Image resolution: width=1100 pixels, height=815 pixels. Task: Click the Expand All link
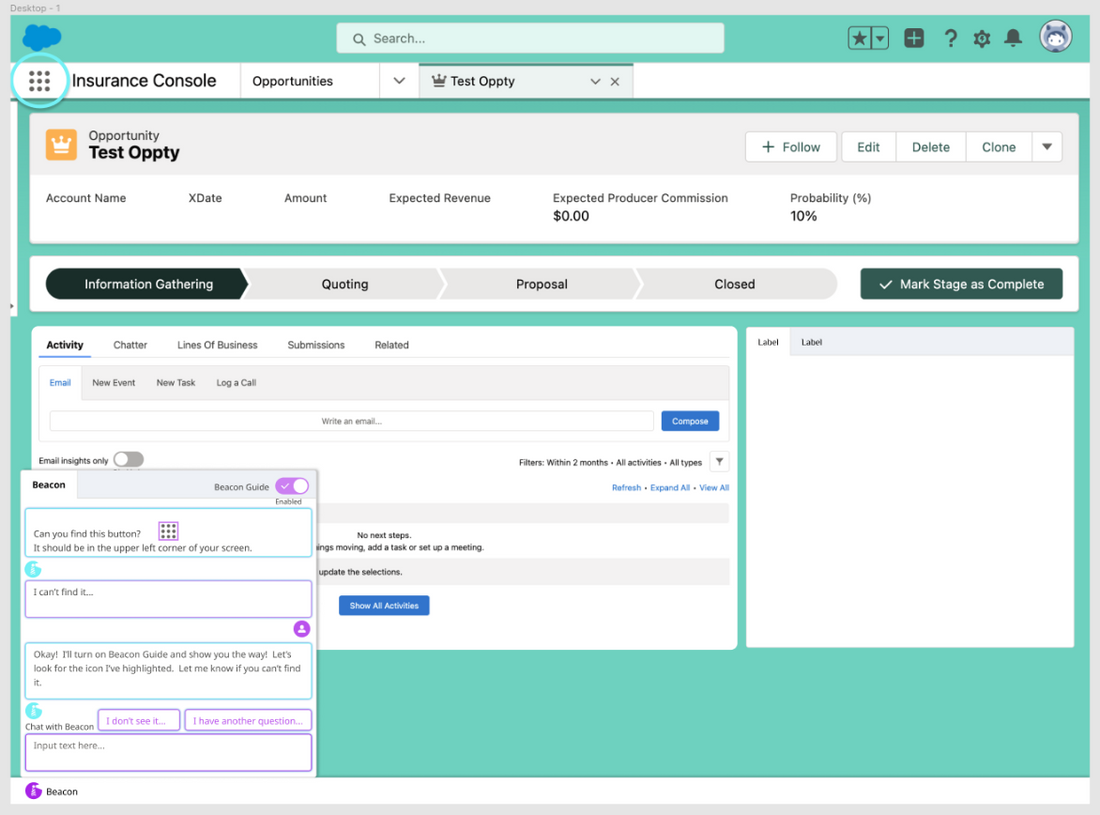coord(670,488)
